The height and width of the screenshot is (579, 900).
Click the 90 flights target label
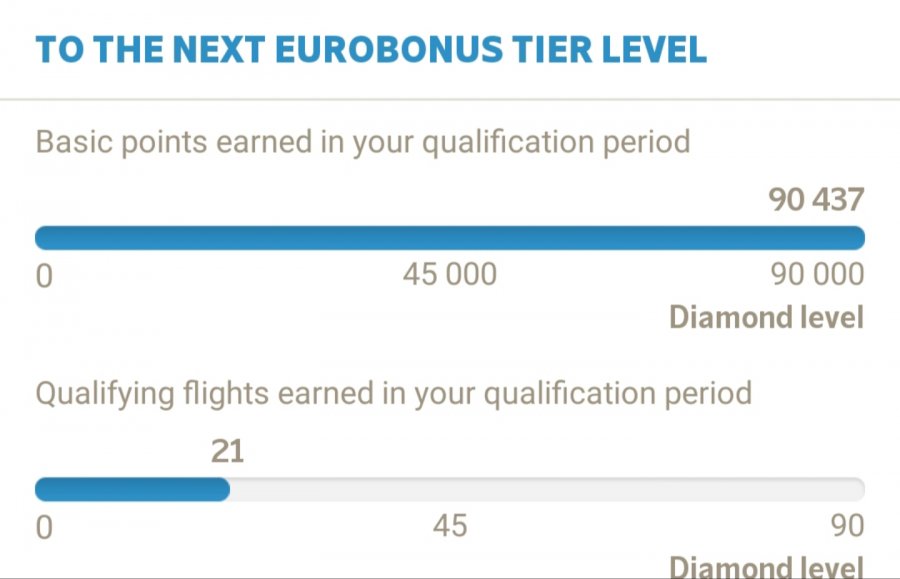846,525
